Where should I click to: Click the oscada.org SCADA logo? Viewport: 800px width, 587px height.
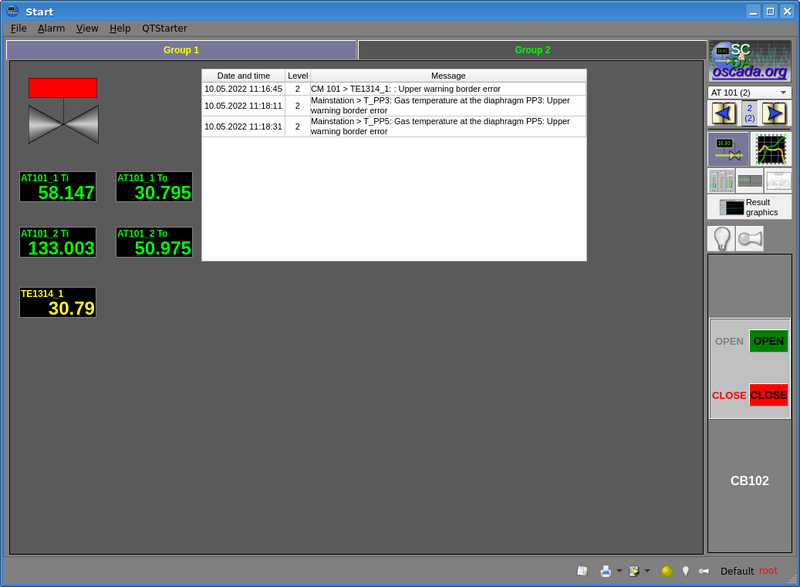pyautogui.click(x=749, y=61)
